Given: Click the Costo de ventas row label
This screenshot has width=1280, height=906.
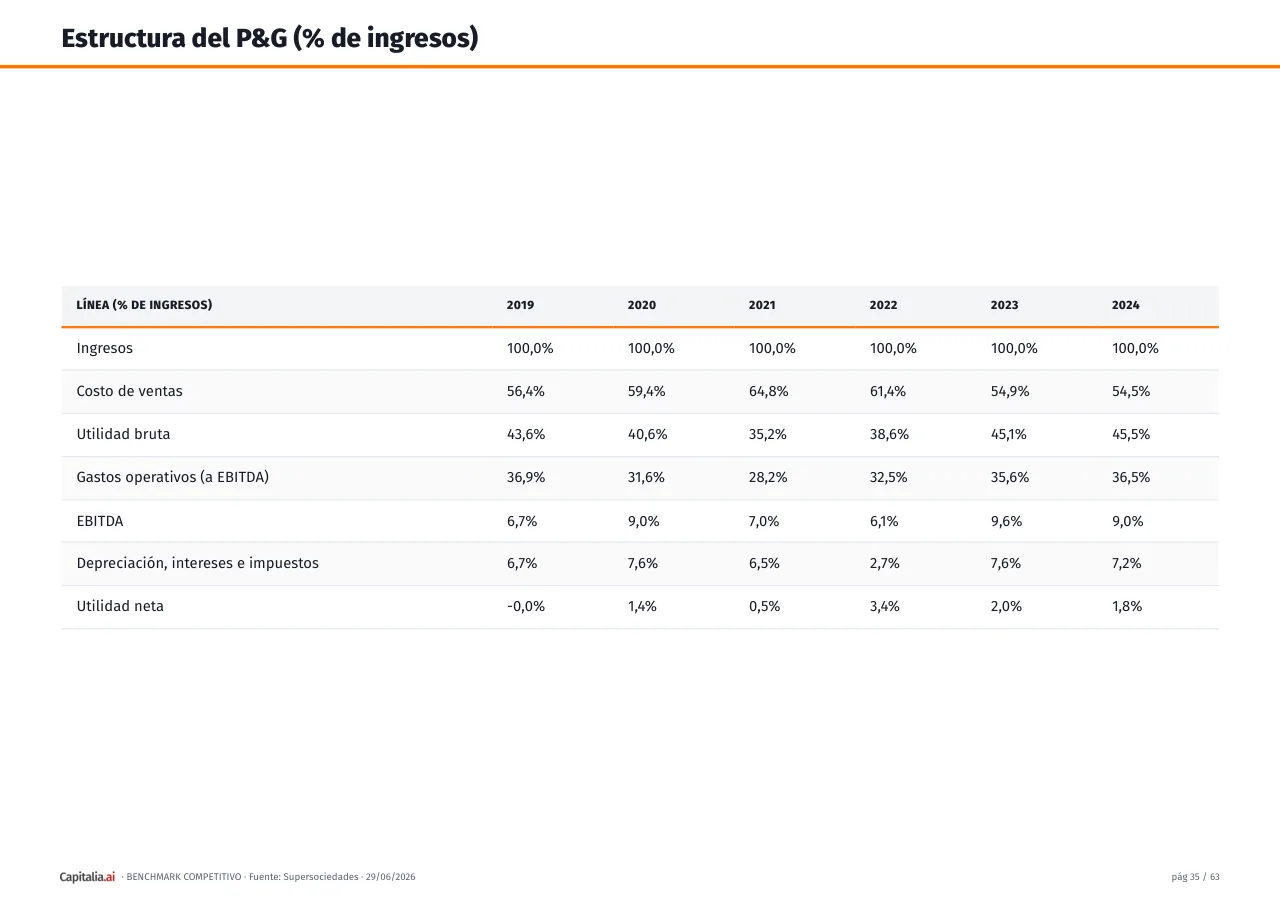Looking at the screenshot, I should 130,391.
